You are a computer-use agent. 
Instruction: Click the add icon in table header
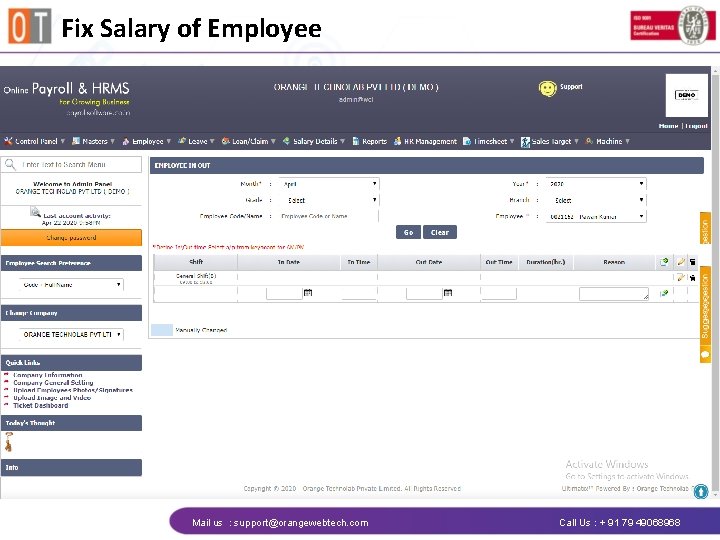point(664,262)
